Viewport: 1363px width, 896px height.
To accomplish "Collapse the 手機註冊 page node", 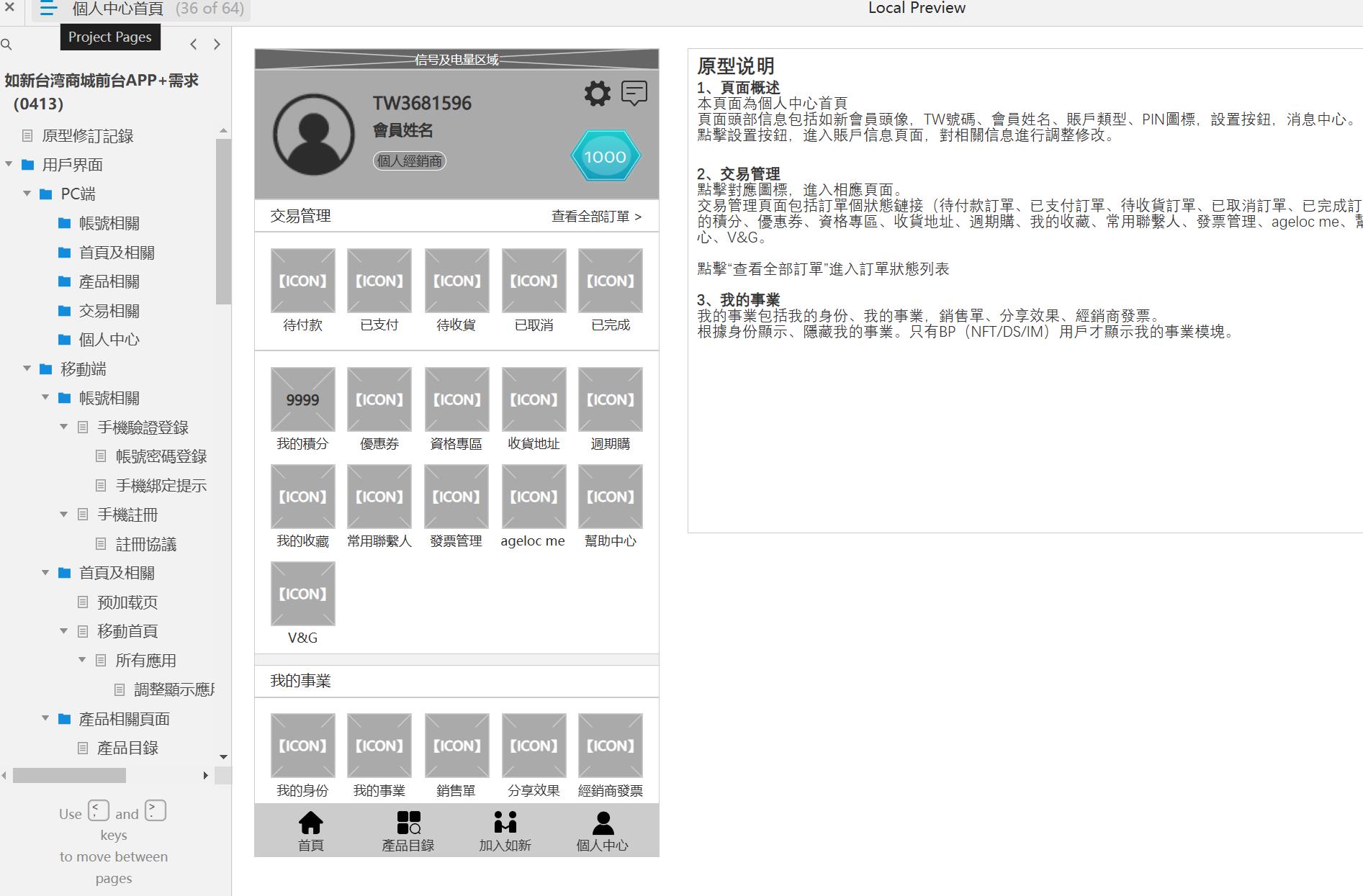I will [x=63, y=514].
